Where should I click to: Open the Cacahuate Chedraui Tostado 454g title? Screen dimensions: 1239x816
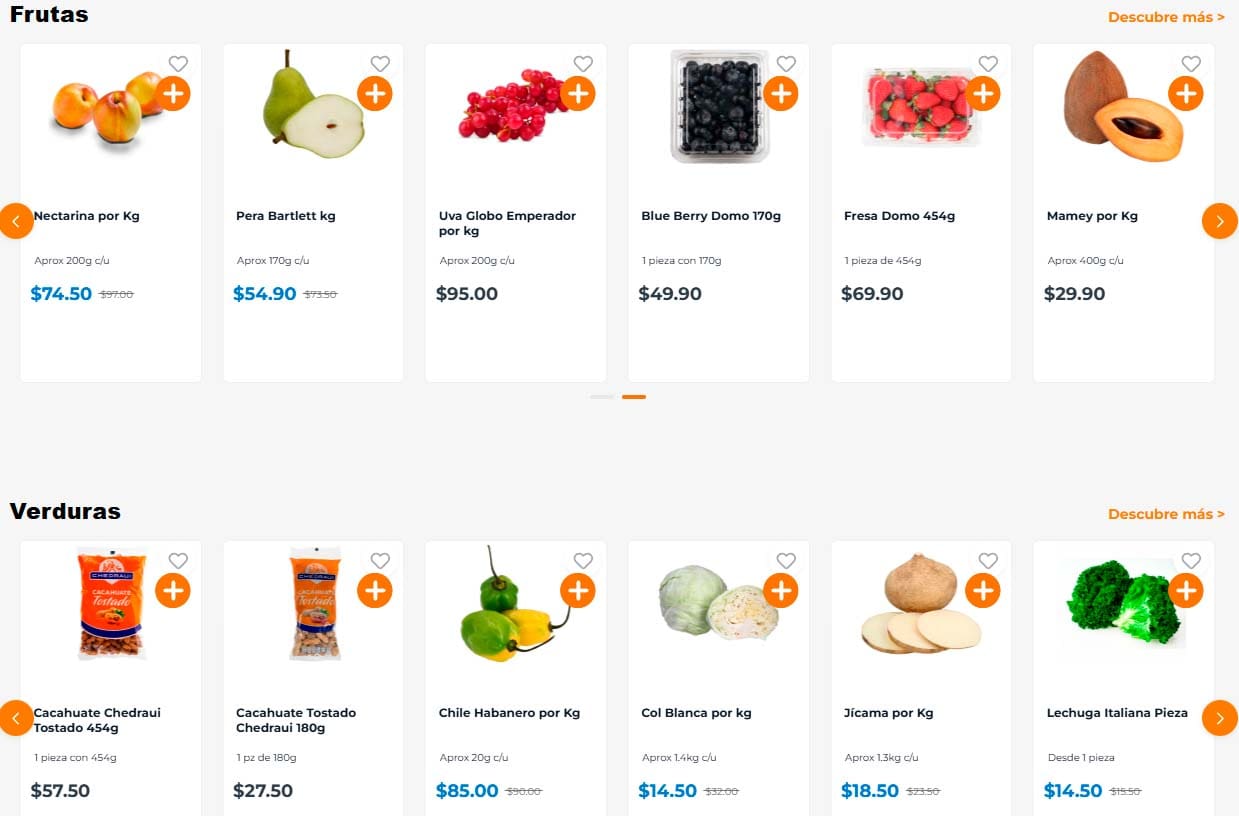(x=97, y=720)
